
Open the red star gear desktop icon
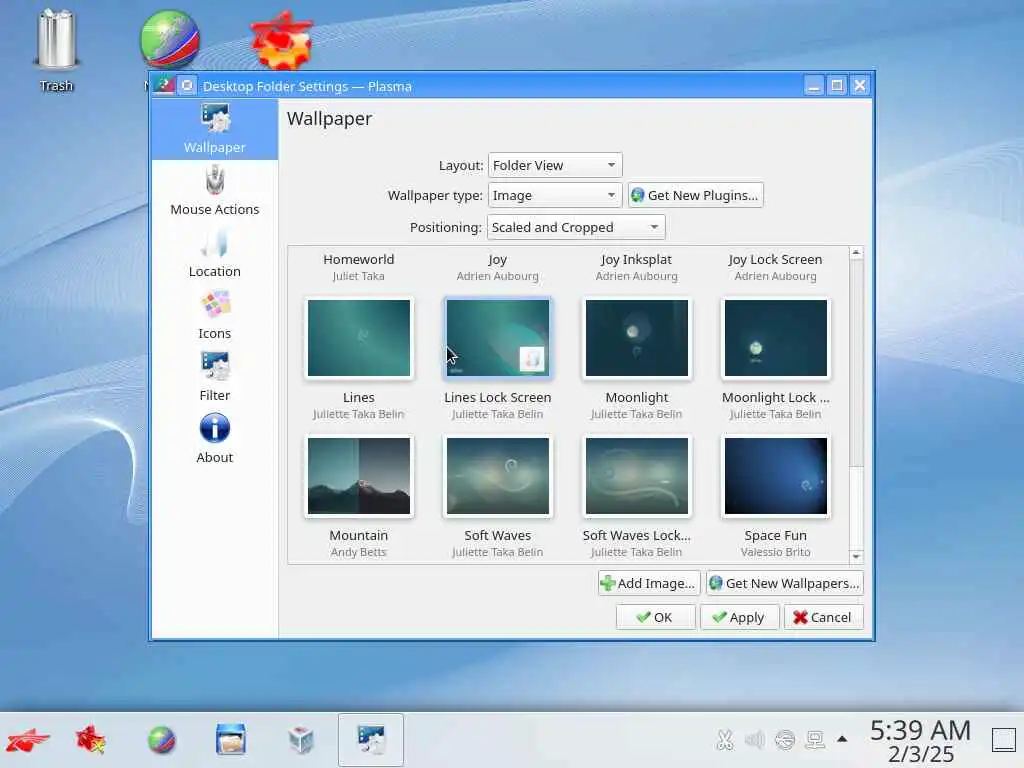point(282,40)
